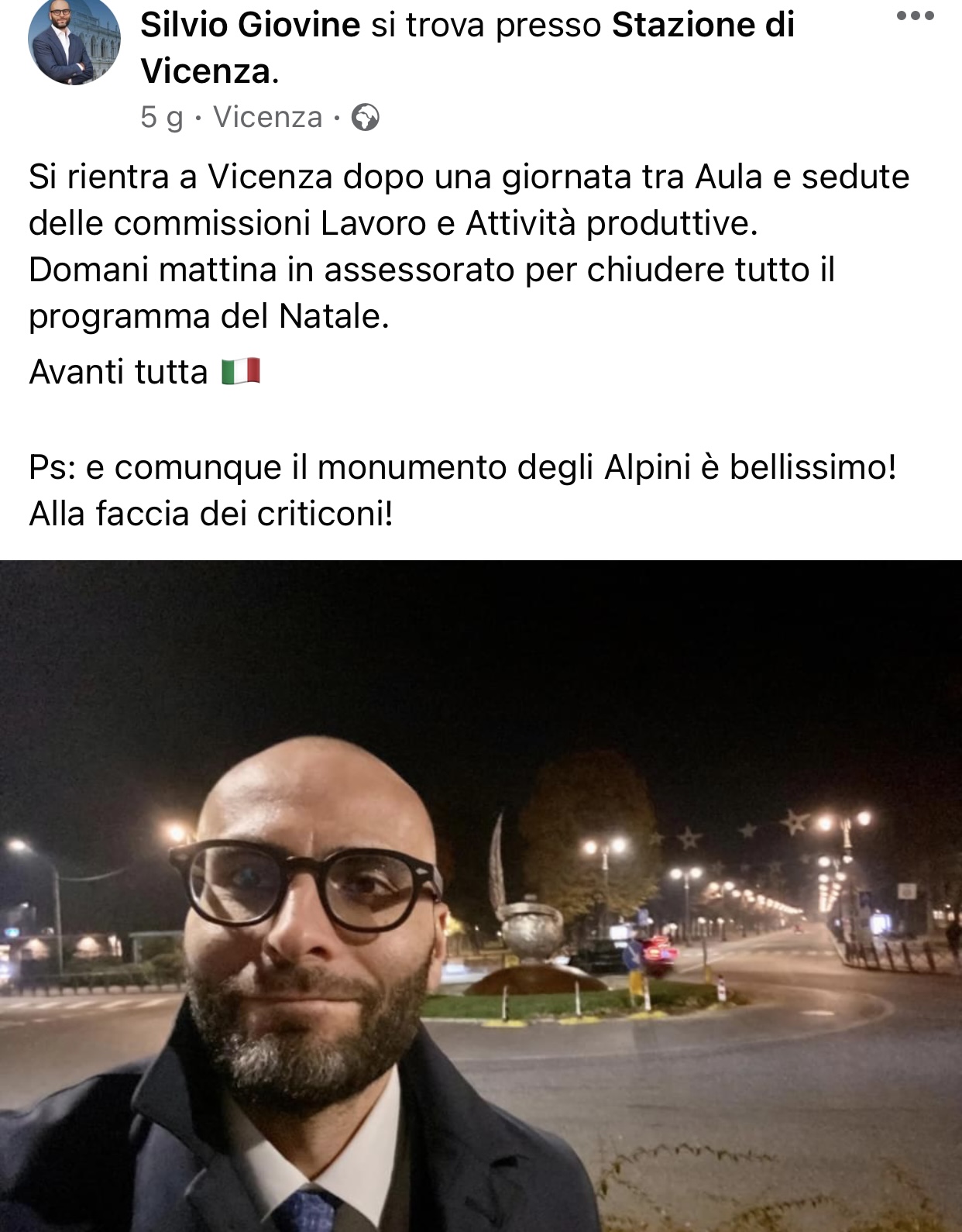
Task: Click "Alla faccia dei criticoni!" text
Action: 211,514
